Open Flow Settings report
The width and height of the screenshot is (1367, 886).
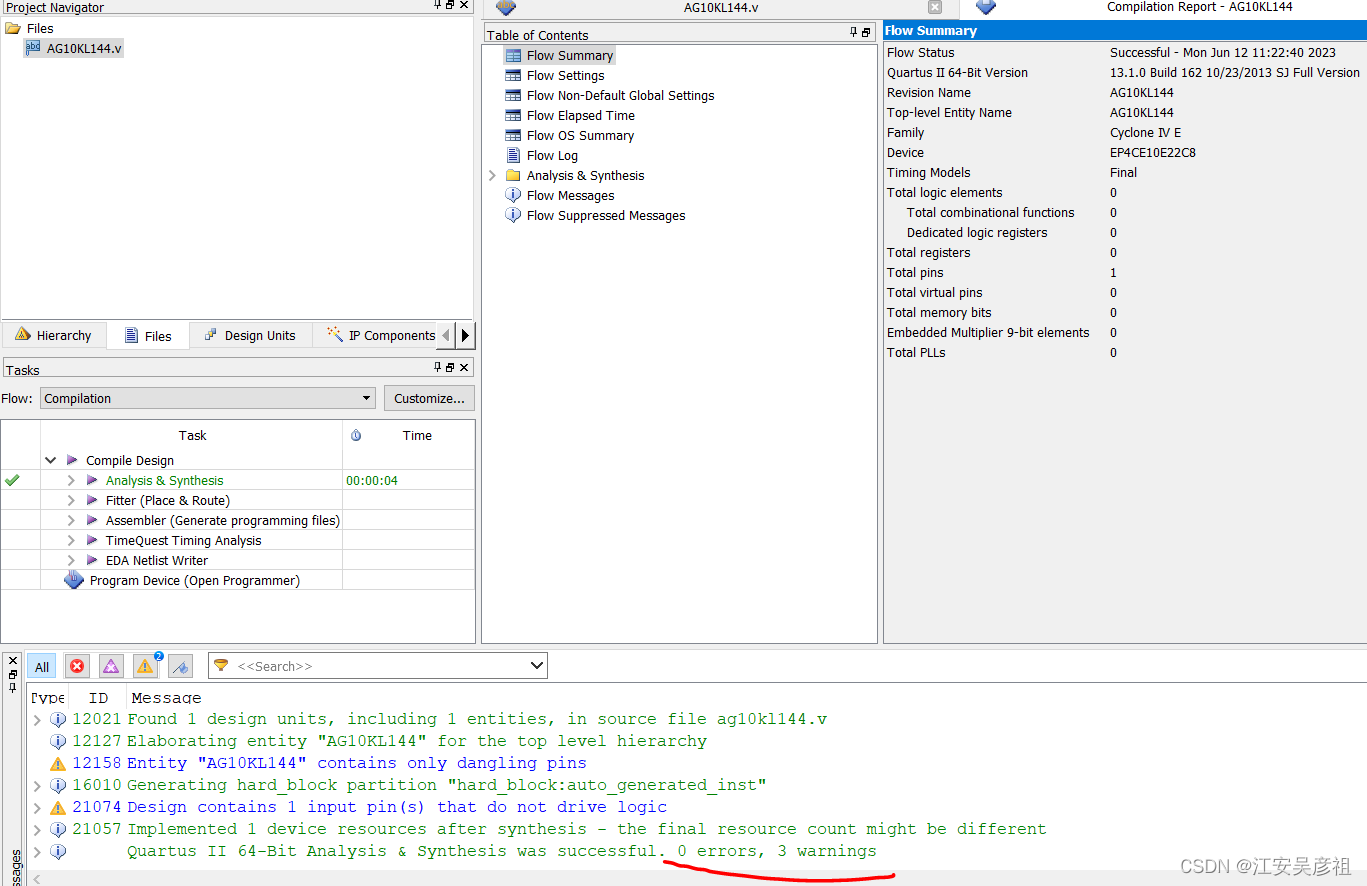(x=565, y=76)
